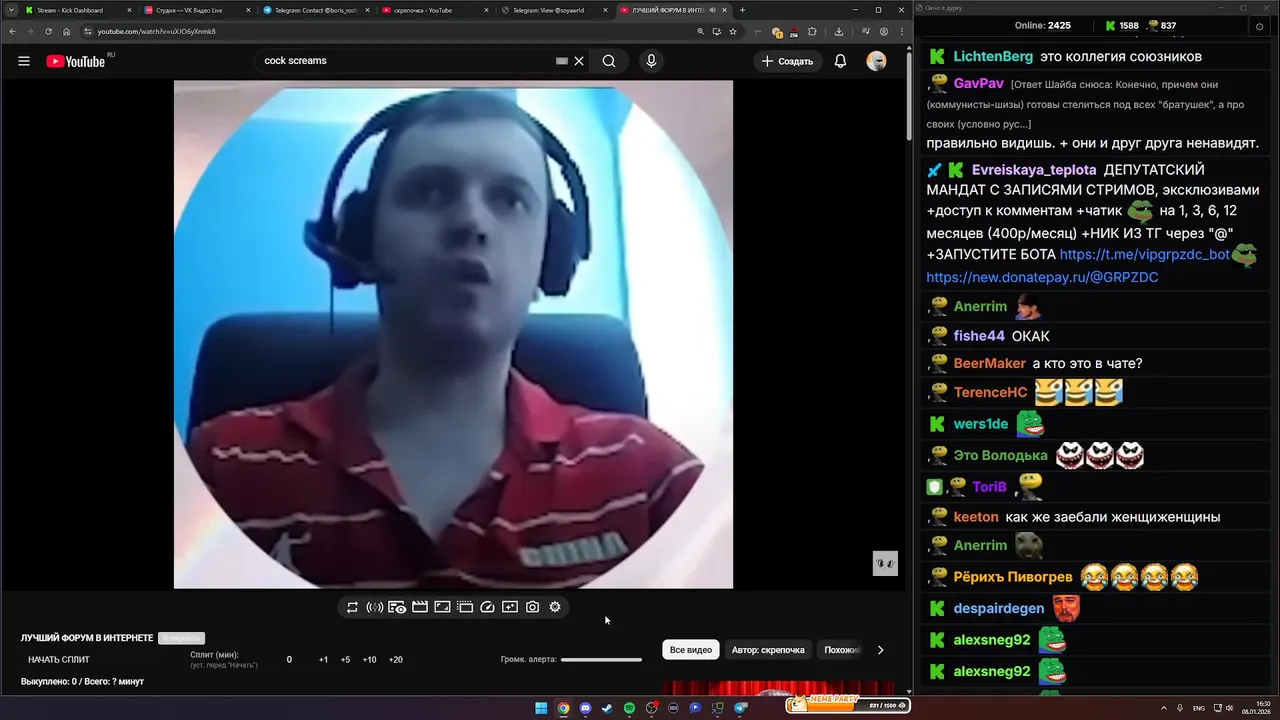
Task: Open the t.me/vipgrpzdc_bot link in chat
Action: click(1144, 255)
